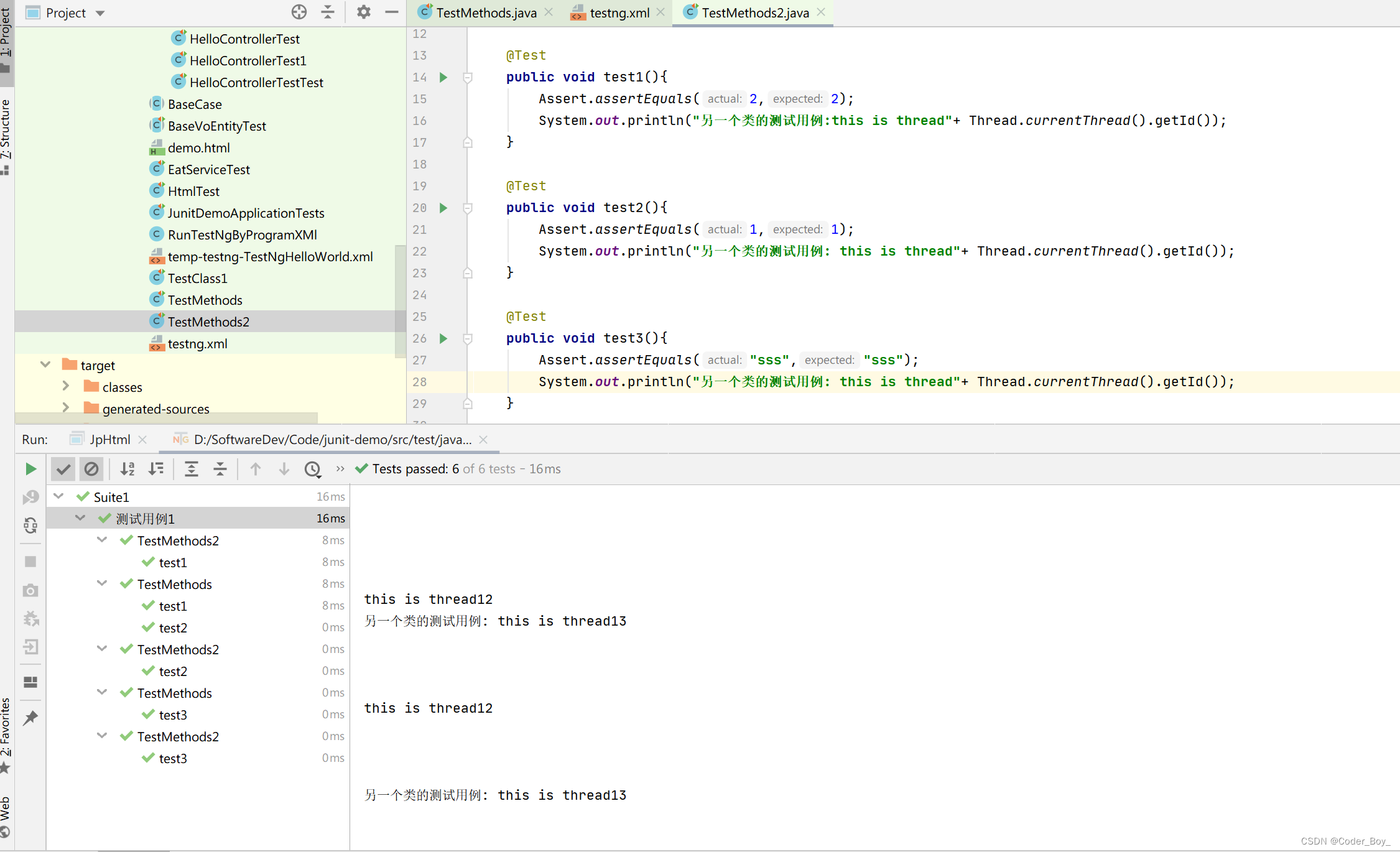
Task: Fold test2 method at gutter marker
Action: click(468, 208)
